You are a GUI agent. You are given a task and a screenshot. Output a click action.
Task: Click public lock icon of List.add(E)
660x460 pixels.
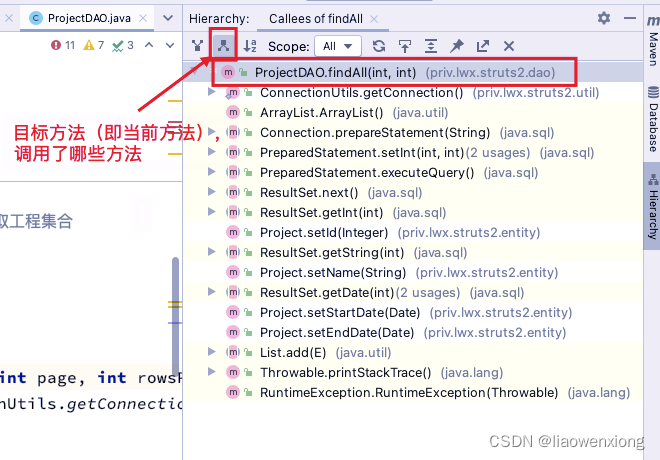248,352
